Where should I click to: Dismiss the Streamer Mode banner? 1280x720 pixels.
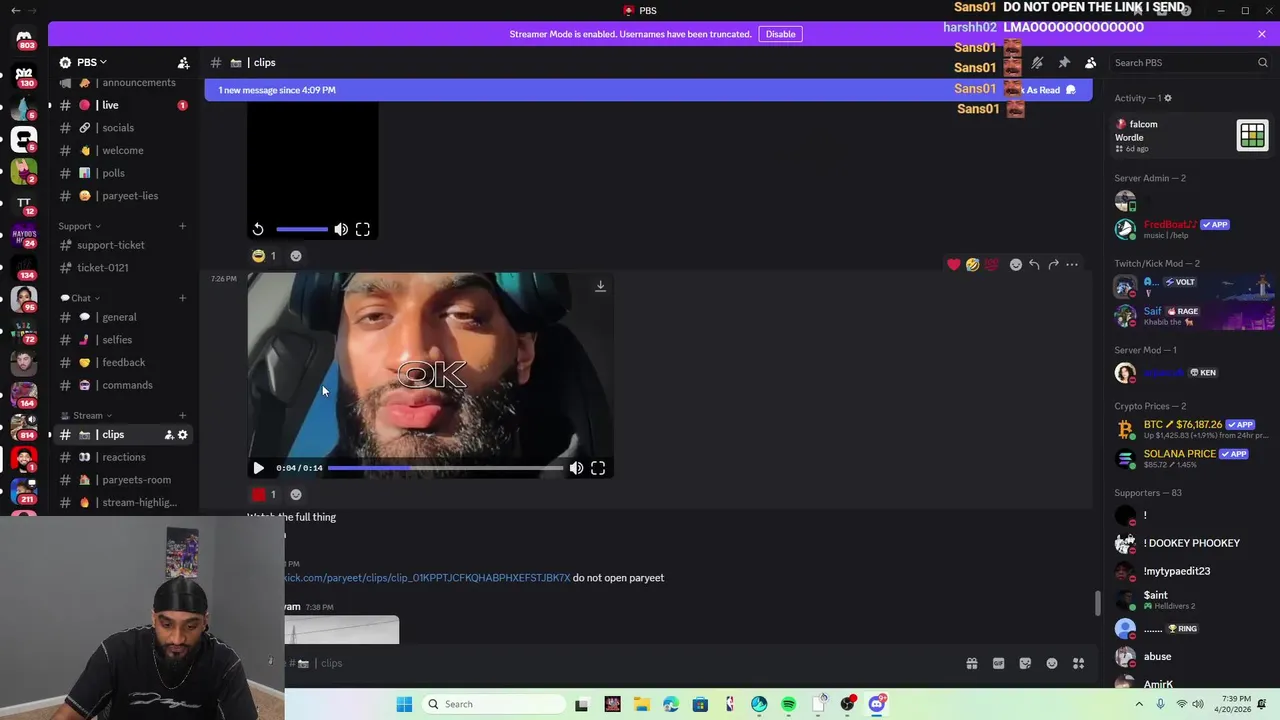coord(1262,34)
